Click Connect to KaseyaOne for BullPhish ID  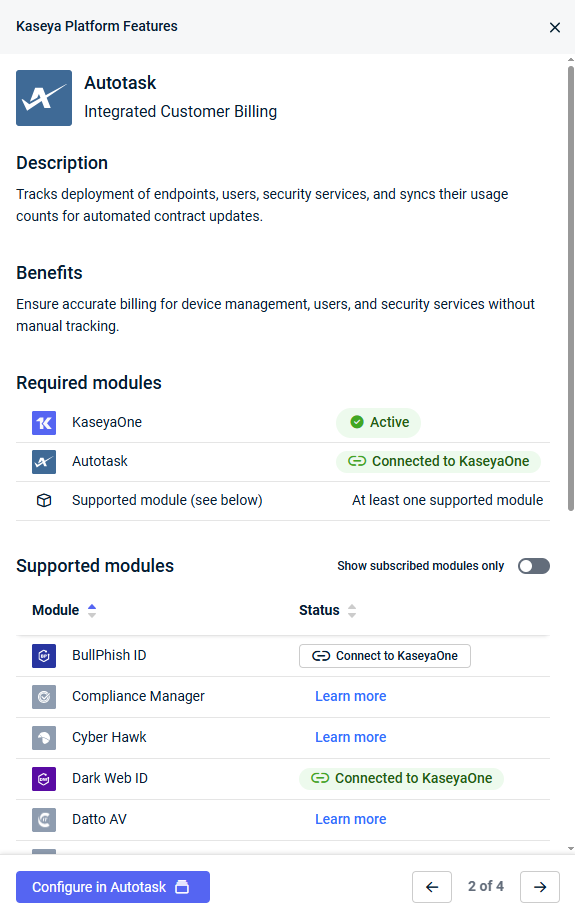[385, 656]
